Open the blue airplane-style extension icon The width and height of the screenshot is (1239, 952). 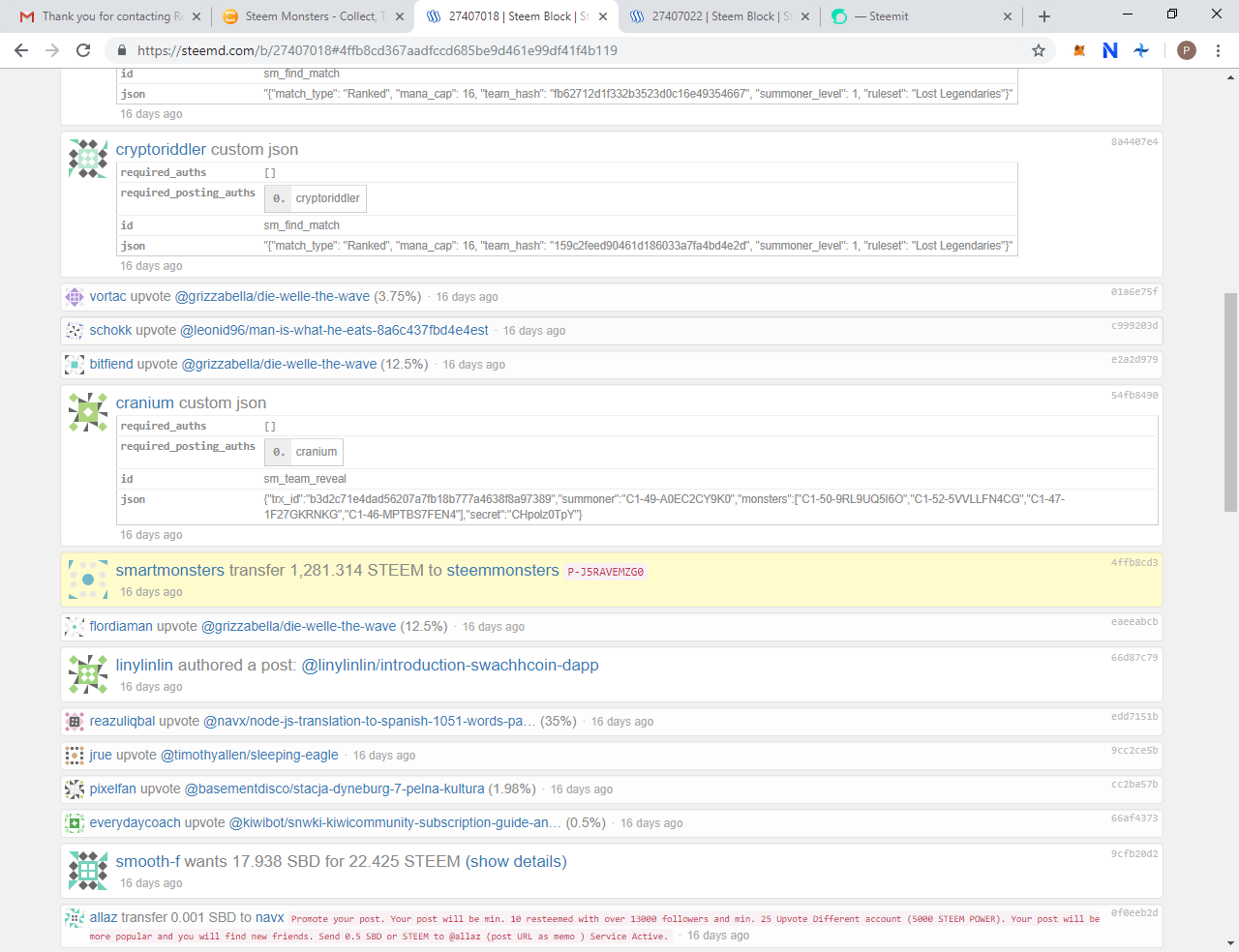pyautogui.click(x=1142, y=50)
